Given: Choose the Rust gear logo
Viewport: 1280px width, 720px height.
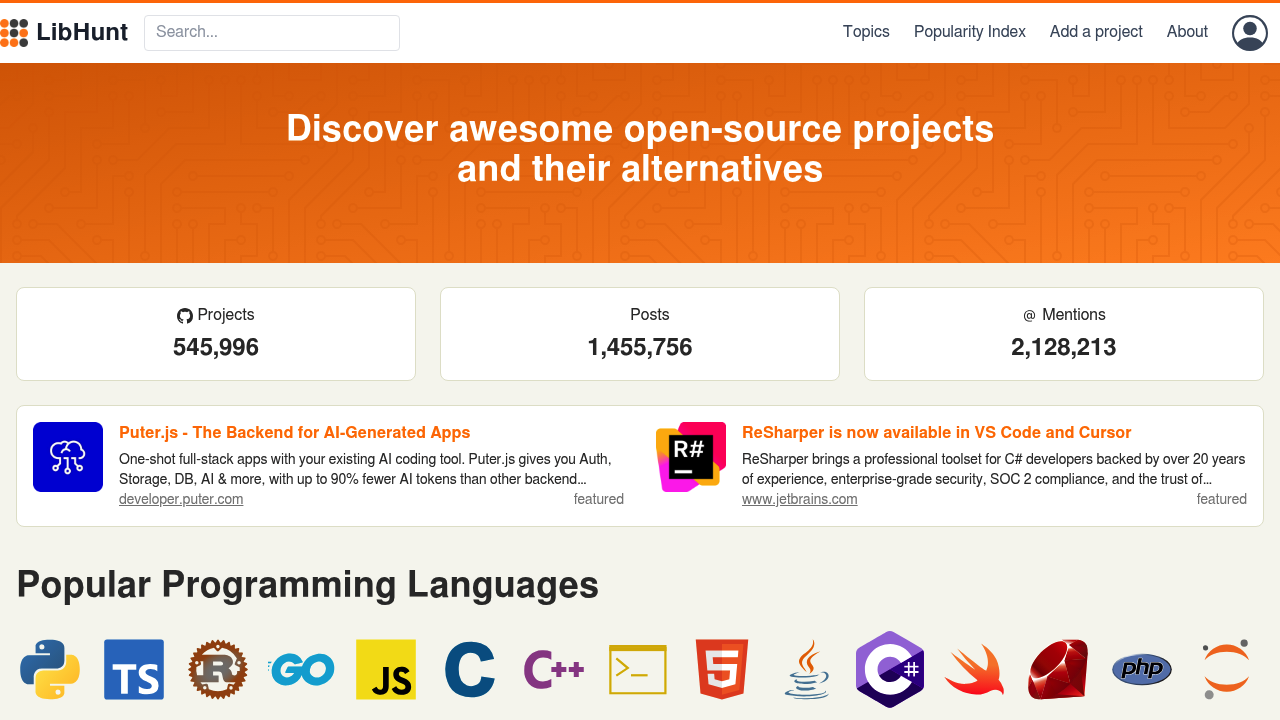Looking at the screenshot, I should (218, 669).
